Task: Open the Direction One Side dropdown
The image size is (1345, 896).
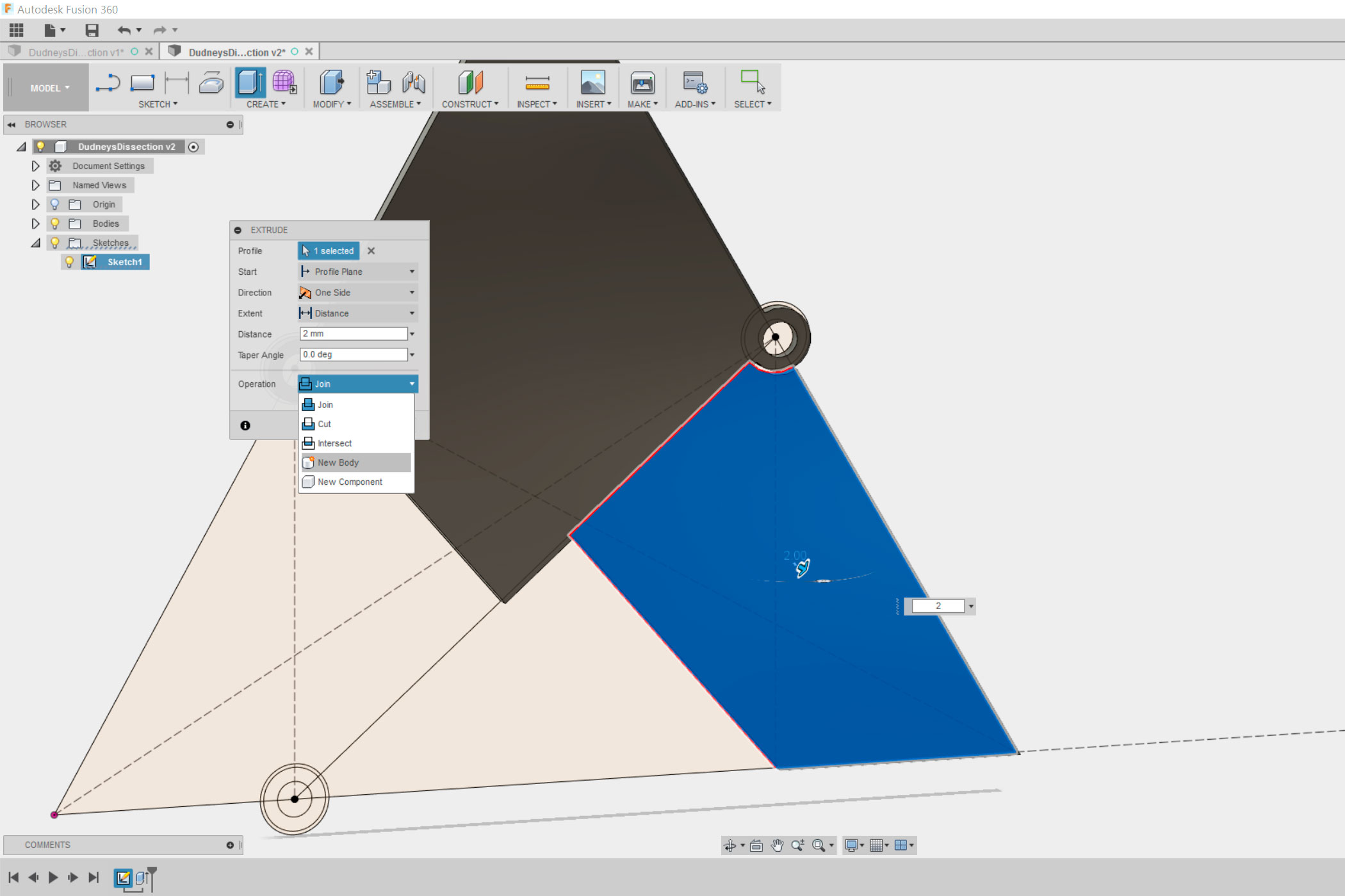Action: tap(358, 293)
